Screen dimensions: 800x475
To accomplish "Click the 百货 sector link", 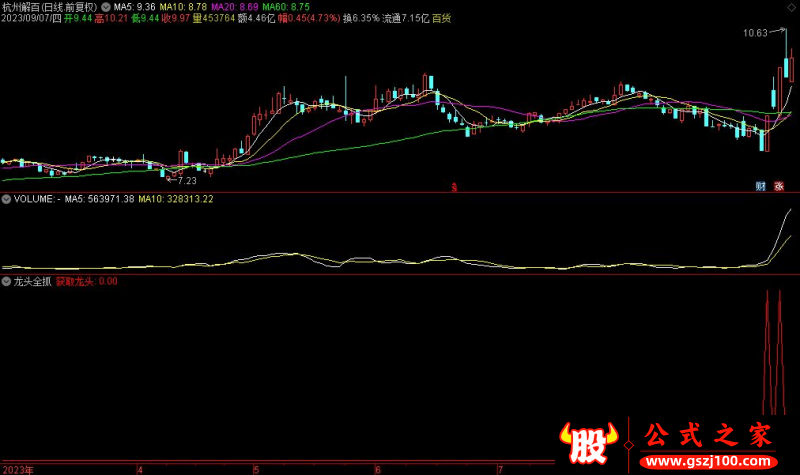I will pyautogui.click(x=442, y=18).
